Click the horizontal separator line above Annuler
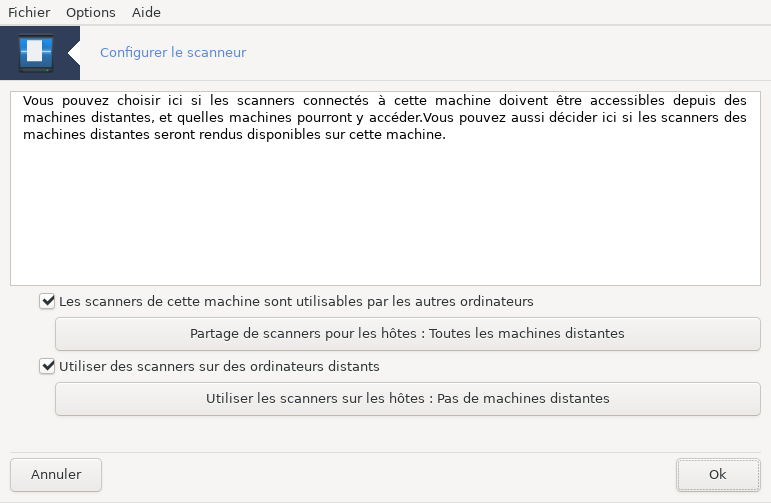The image size is (771, 503). pos(385,452)
